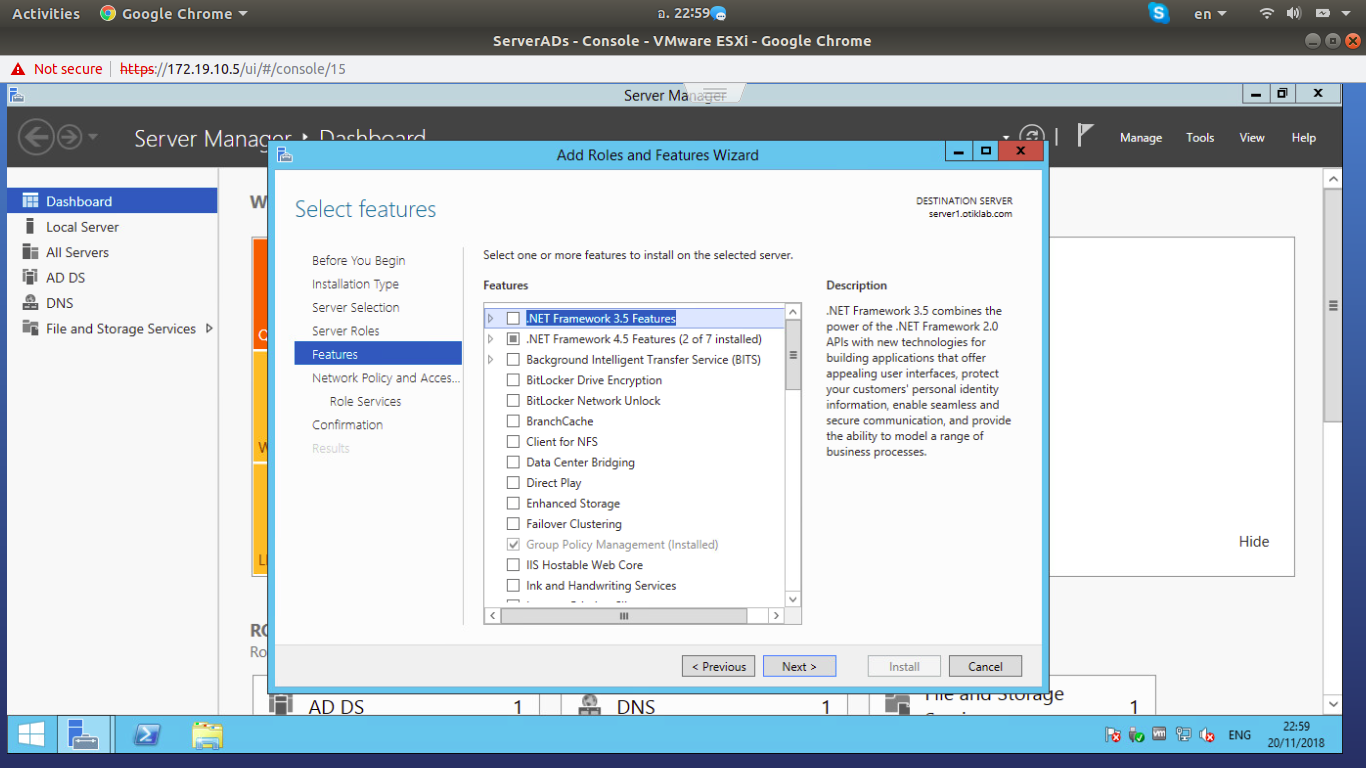This screenshot has width=1366, height=768.
Task: Check IIS Hostable Web Core checkbox
Action: [x=513, y=565]
